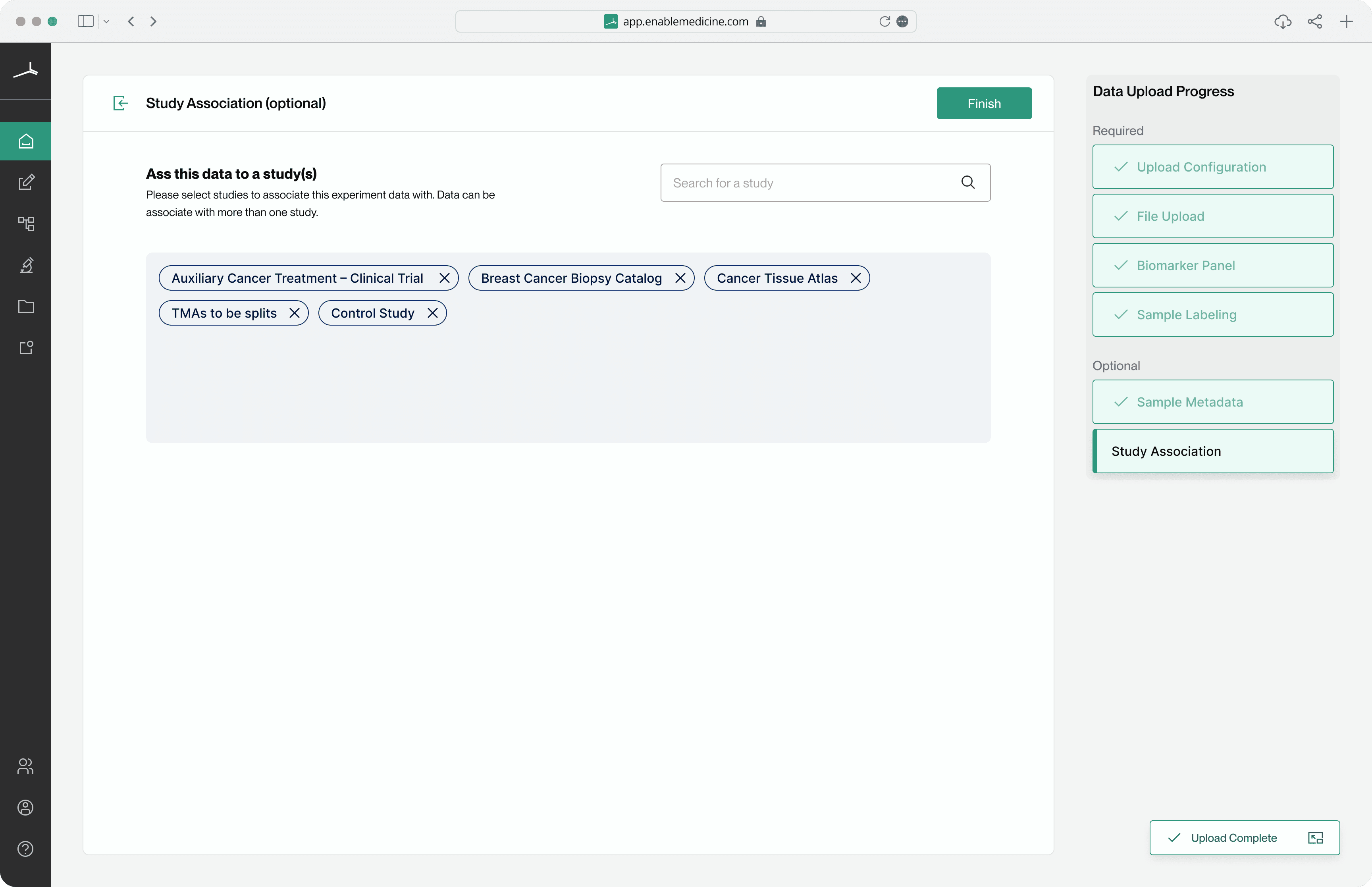This screenshot has width=1372, height=887.
Task: Click the exit arrow icon beside Study Association
Action: 120,103
